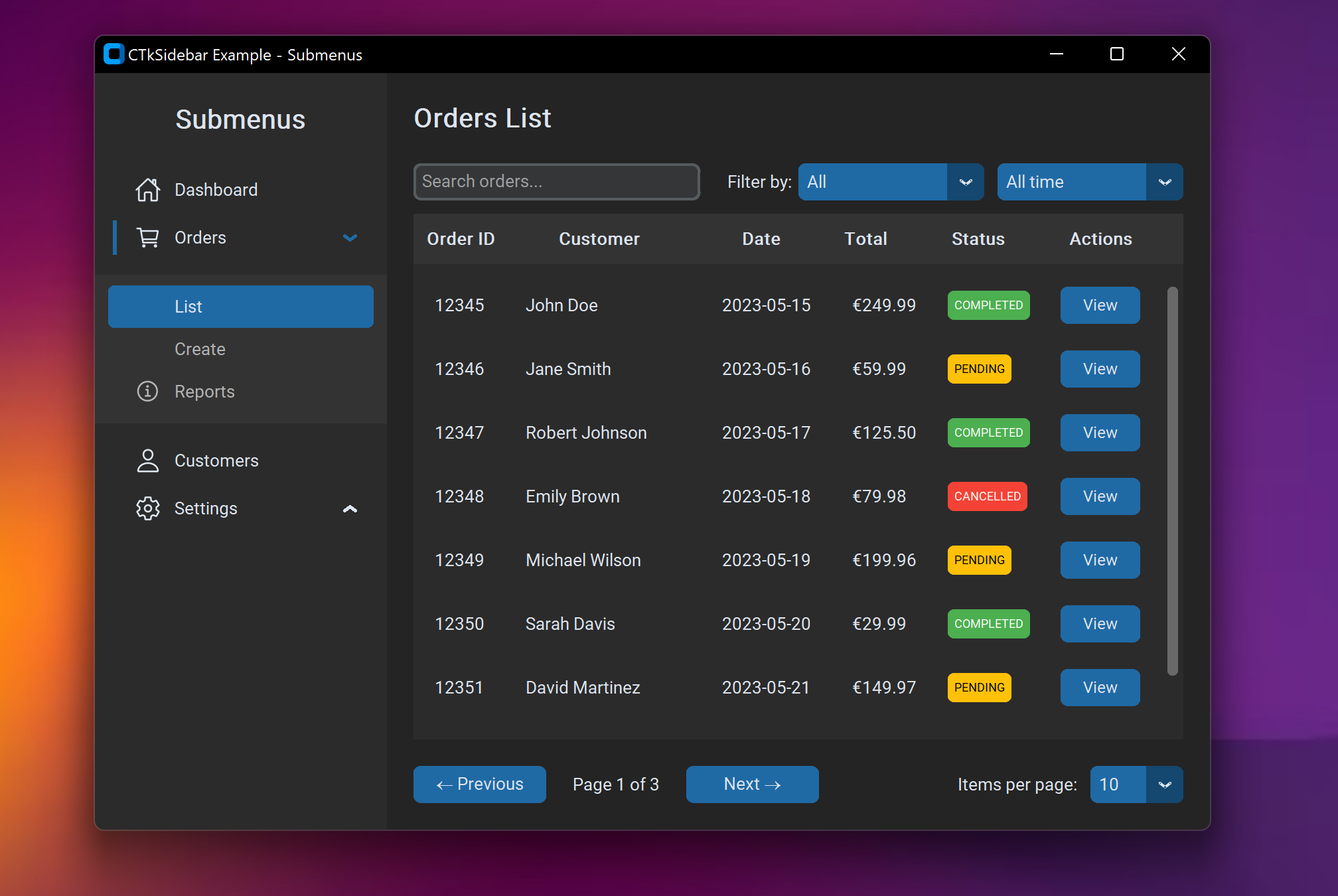This screenshot has height=896, width=1338.
Task: Click the COMPLETED badge for order 12345
Action: [x=989, y=305]
